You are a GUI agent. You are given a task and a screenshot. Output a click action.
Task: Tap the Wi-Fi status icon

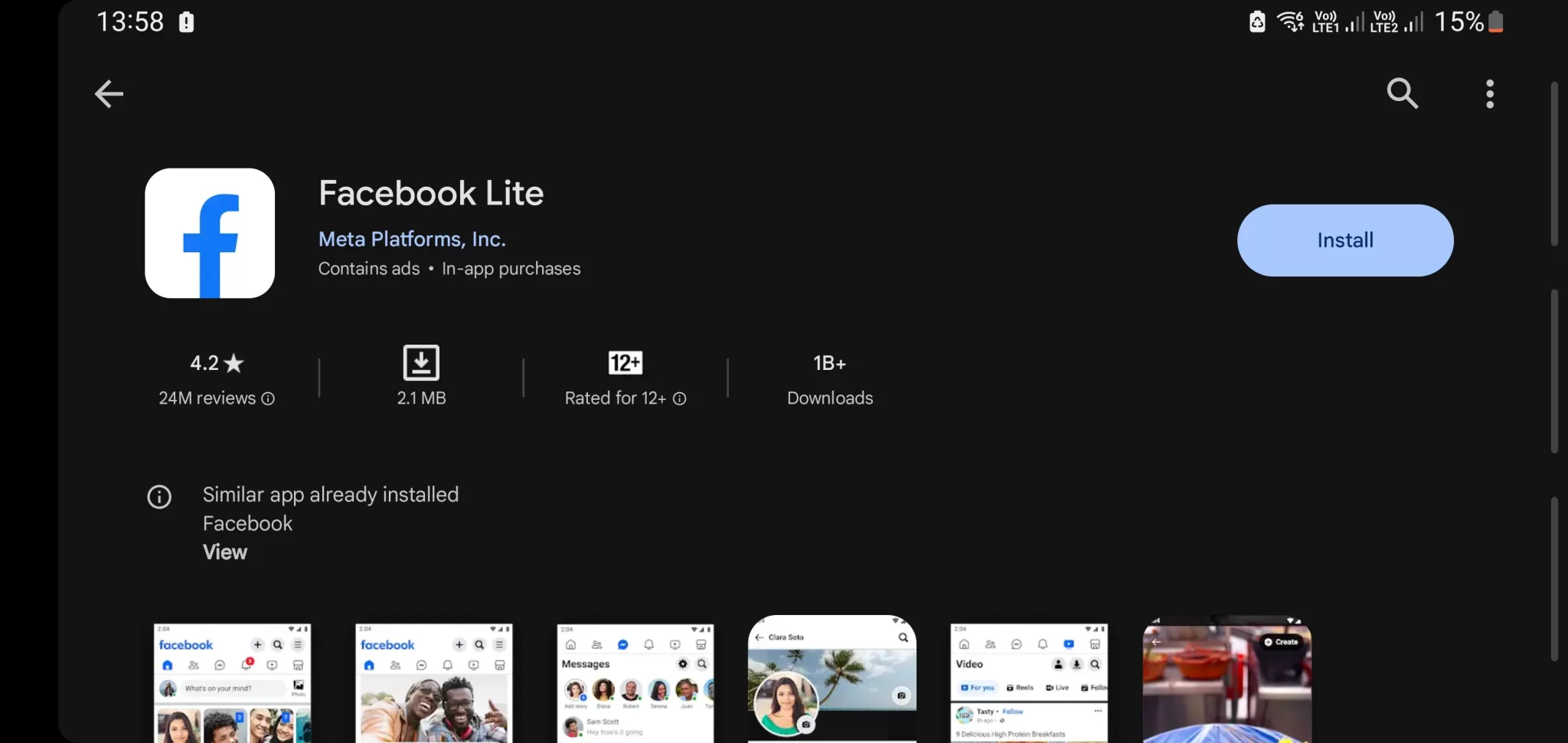pos(1290,21)
